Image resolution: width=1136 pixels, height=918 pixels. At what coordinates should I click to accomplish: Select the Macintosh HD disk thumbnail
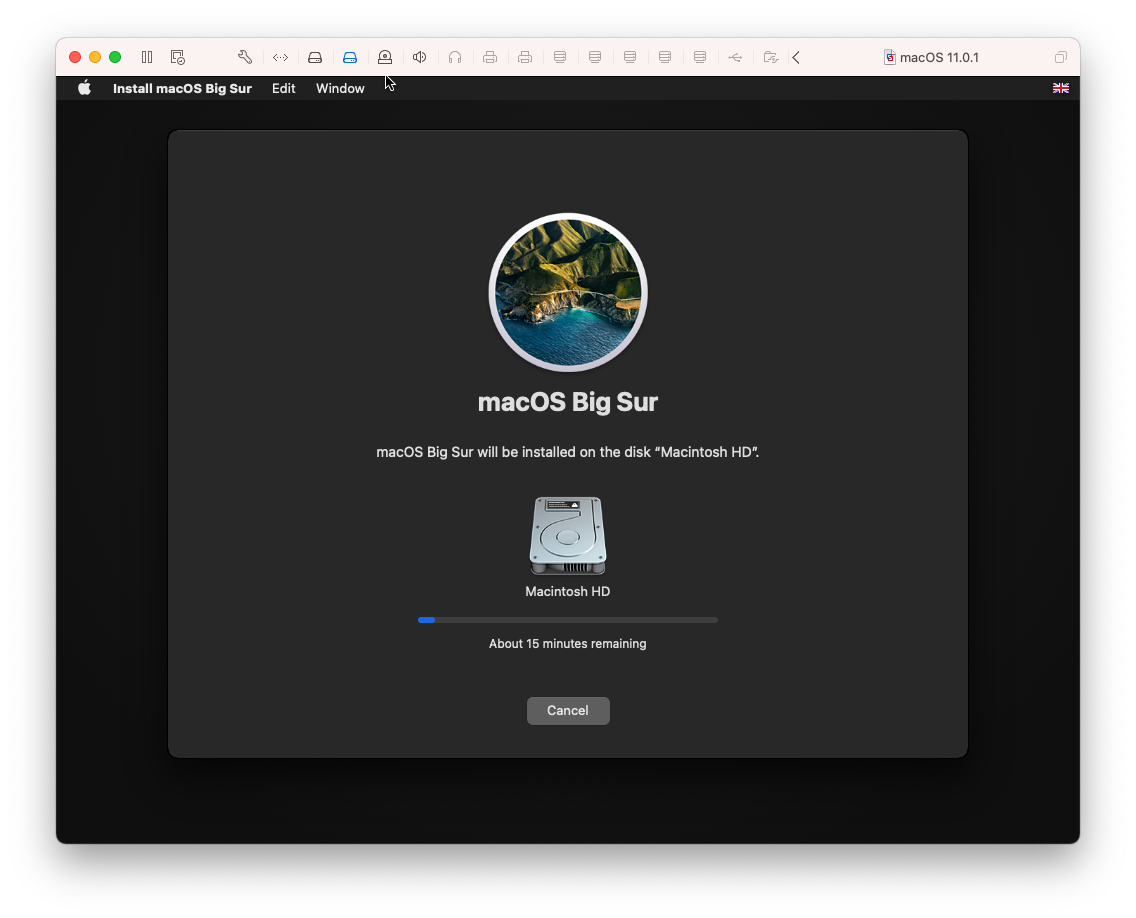click(568, 536)
